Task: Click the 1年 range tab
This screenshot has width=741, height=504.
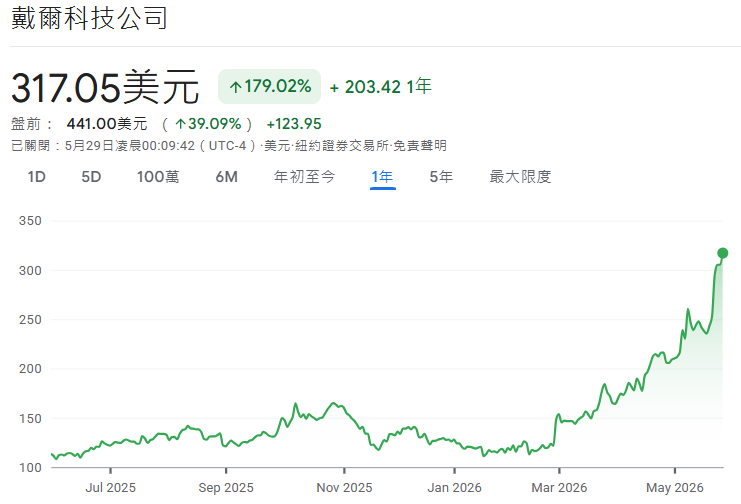Action: click(382, 177)
